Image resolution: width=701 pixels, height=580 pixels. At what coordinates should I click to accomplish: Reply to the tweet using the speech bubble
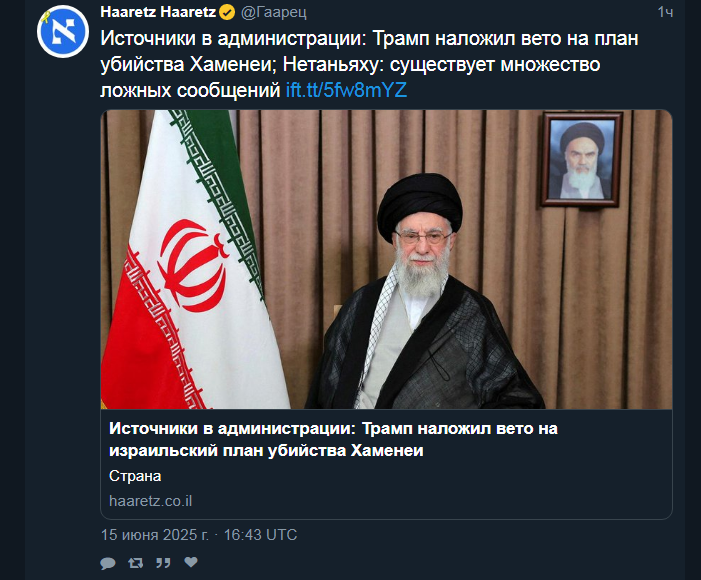(108, 563)
